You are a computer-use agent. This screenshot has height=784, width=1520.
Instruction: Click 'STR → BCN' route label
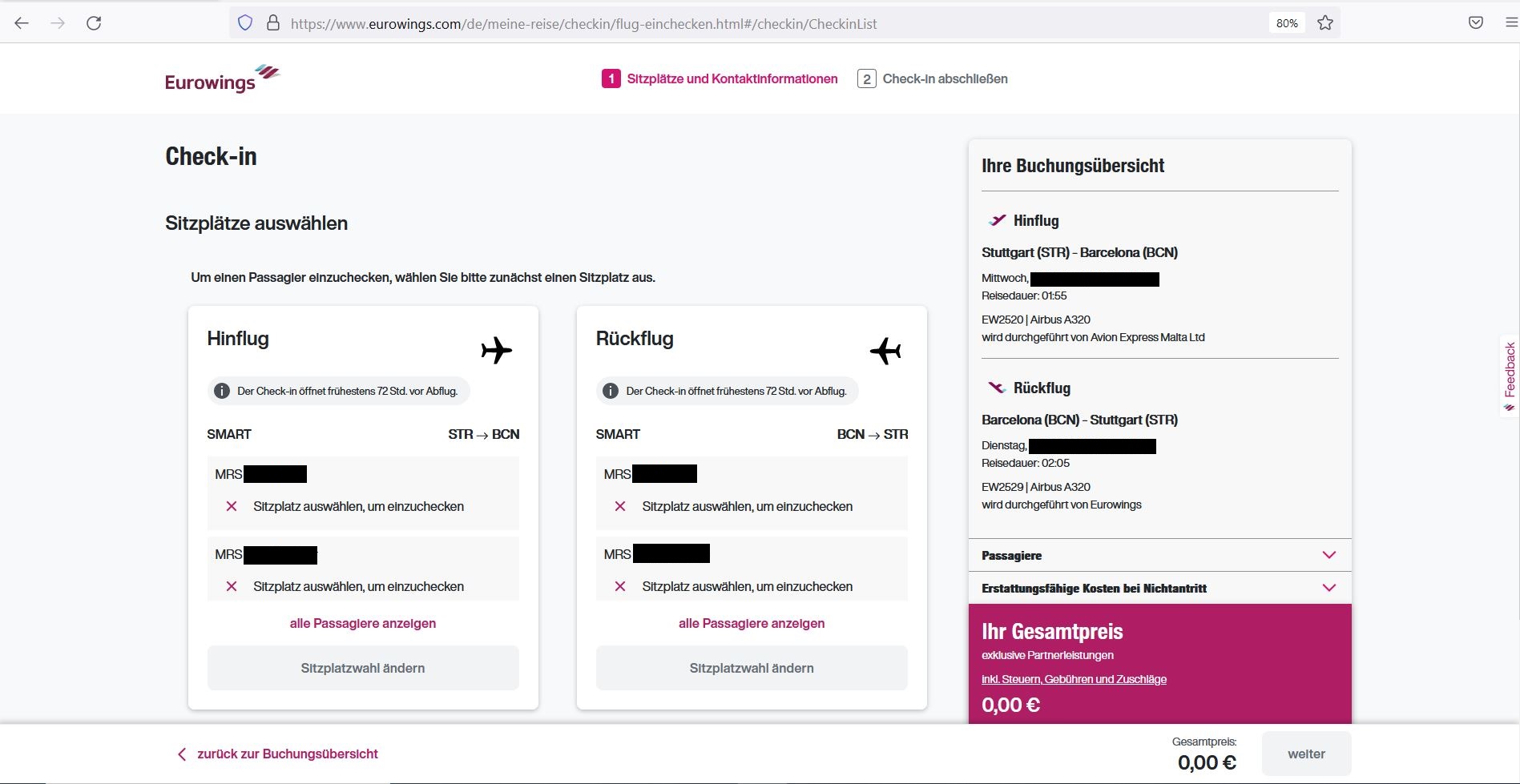click(x=484, y=434)
